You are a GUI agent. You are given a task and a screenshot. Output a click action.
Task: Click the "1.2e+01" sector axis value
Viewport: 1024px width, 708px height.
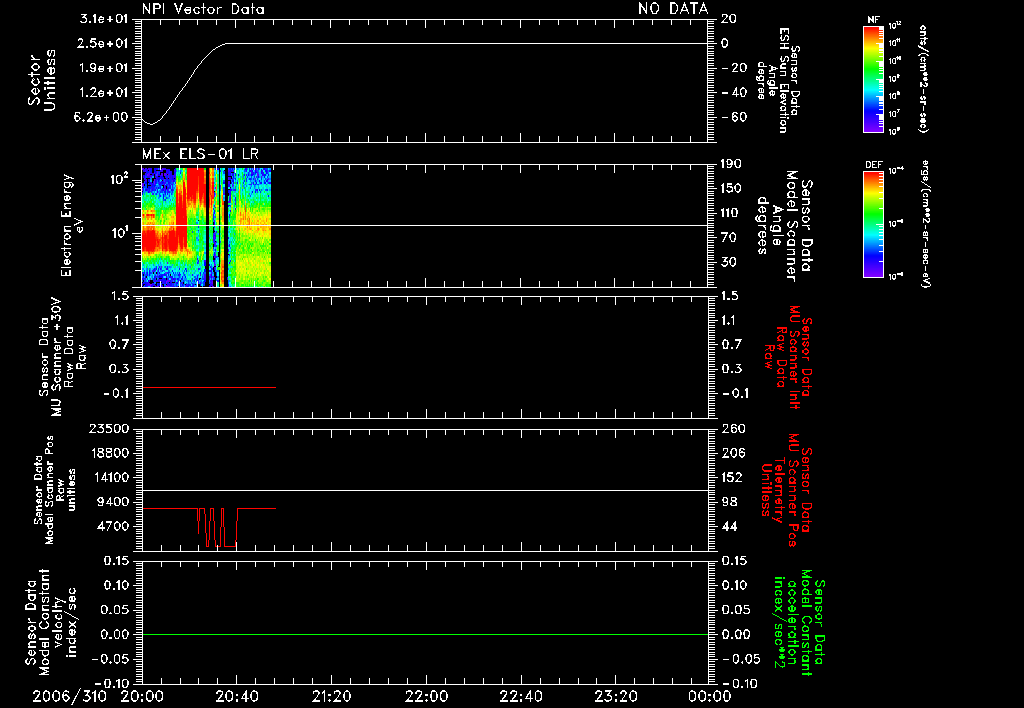click(x=103, y=93)
